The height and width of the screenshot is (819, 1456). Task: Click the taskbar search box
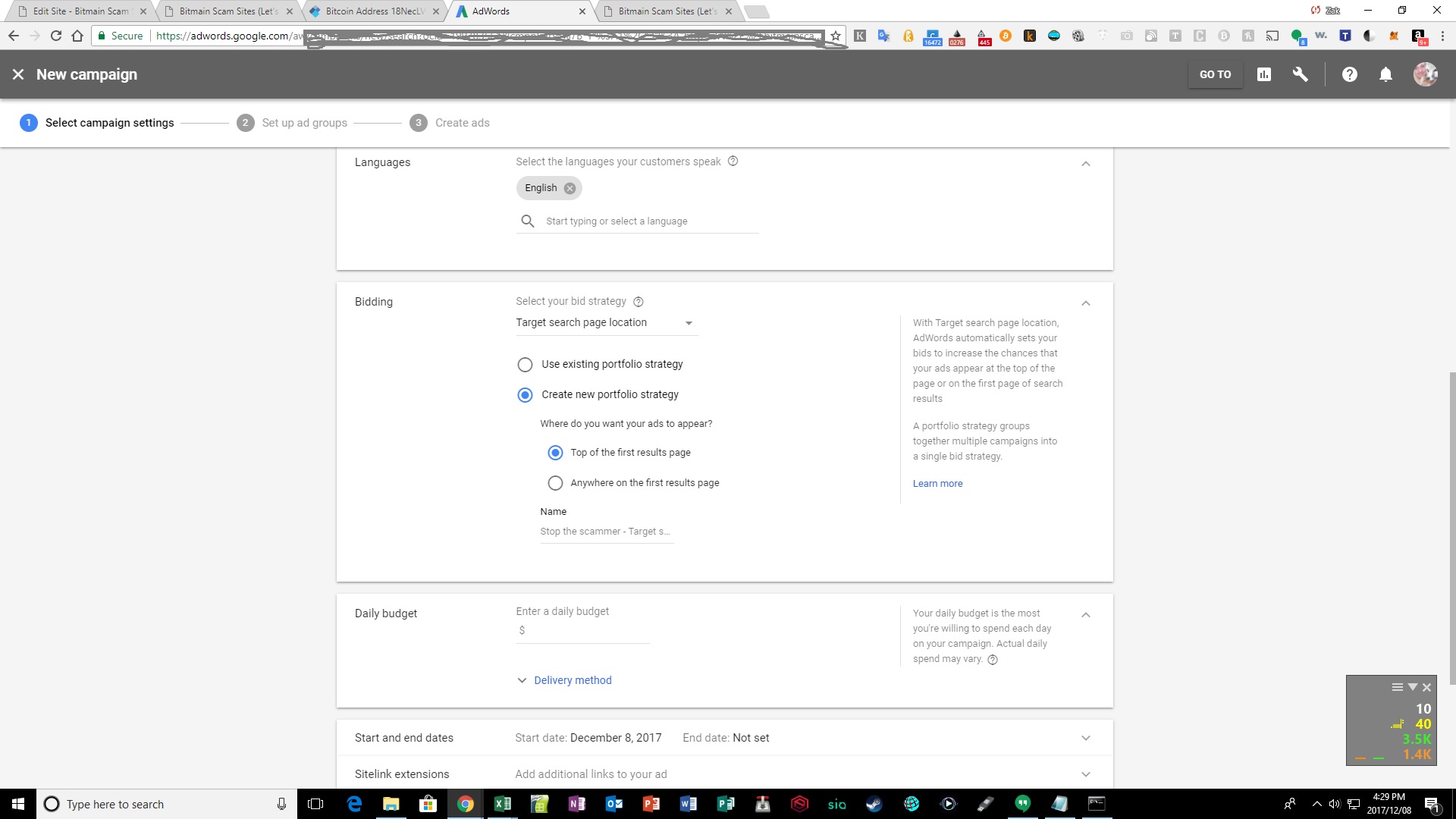click(166, 804)
